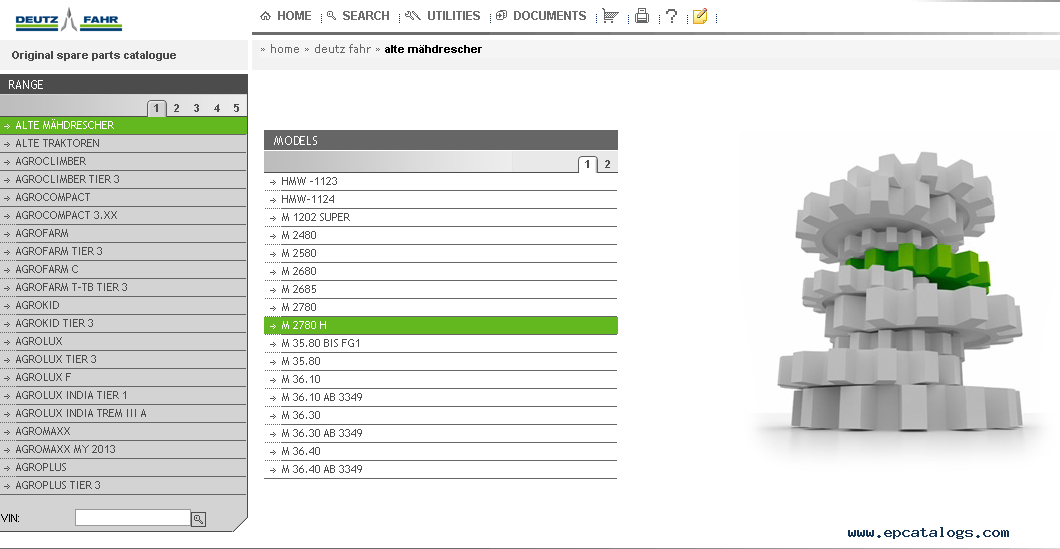1060x549 pixels.
Task: Select AGROMAXX MY 2013 range
Action: tap(124, 449)
